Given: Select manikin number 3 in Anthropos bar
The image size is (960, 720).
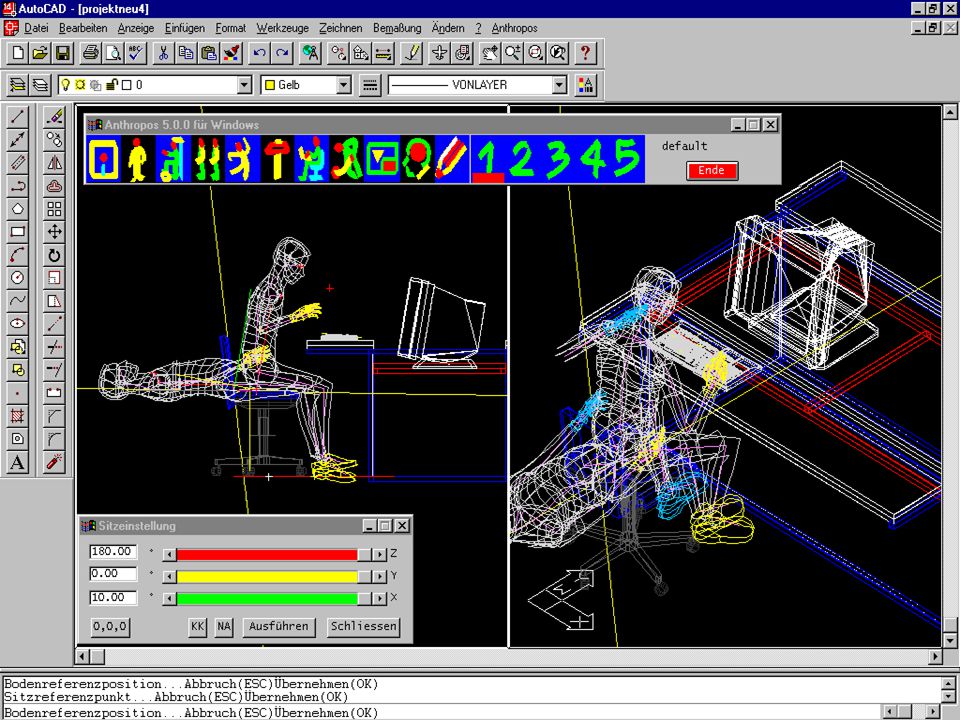Looking at the screenshot, I should pyautogui.click(x=558, y=159).
